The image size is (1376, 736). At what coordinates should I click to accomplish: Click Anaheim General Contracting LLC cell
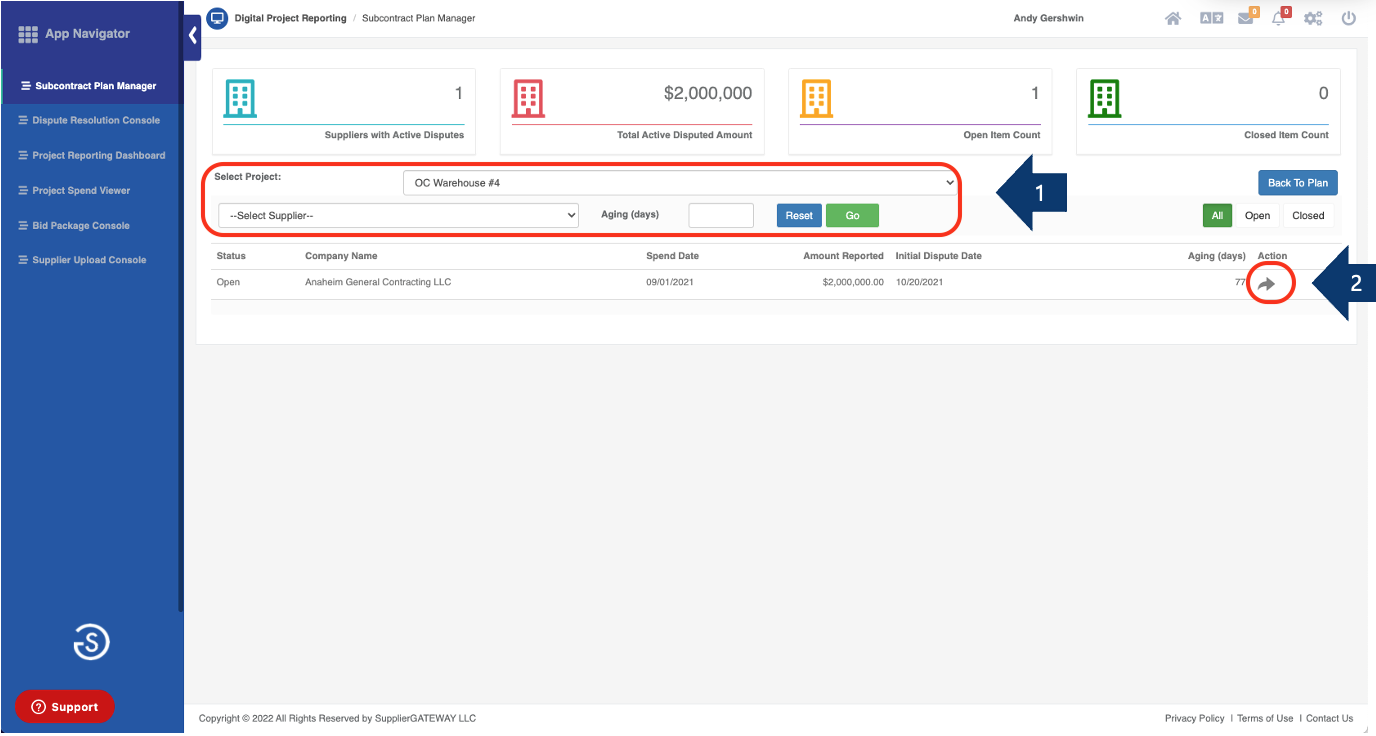[x=378, y=282]
